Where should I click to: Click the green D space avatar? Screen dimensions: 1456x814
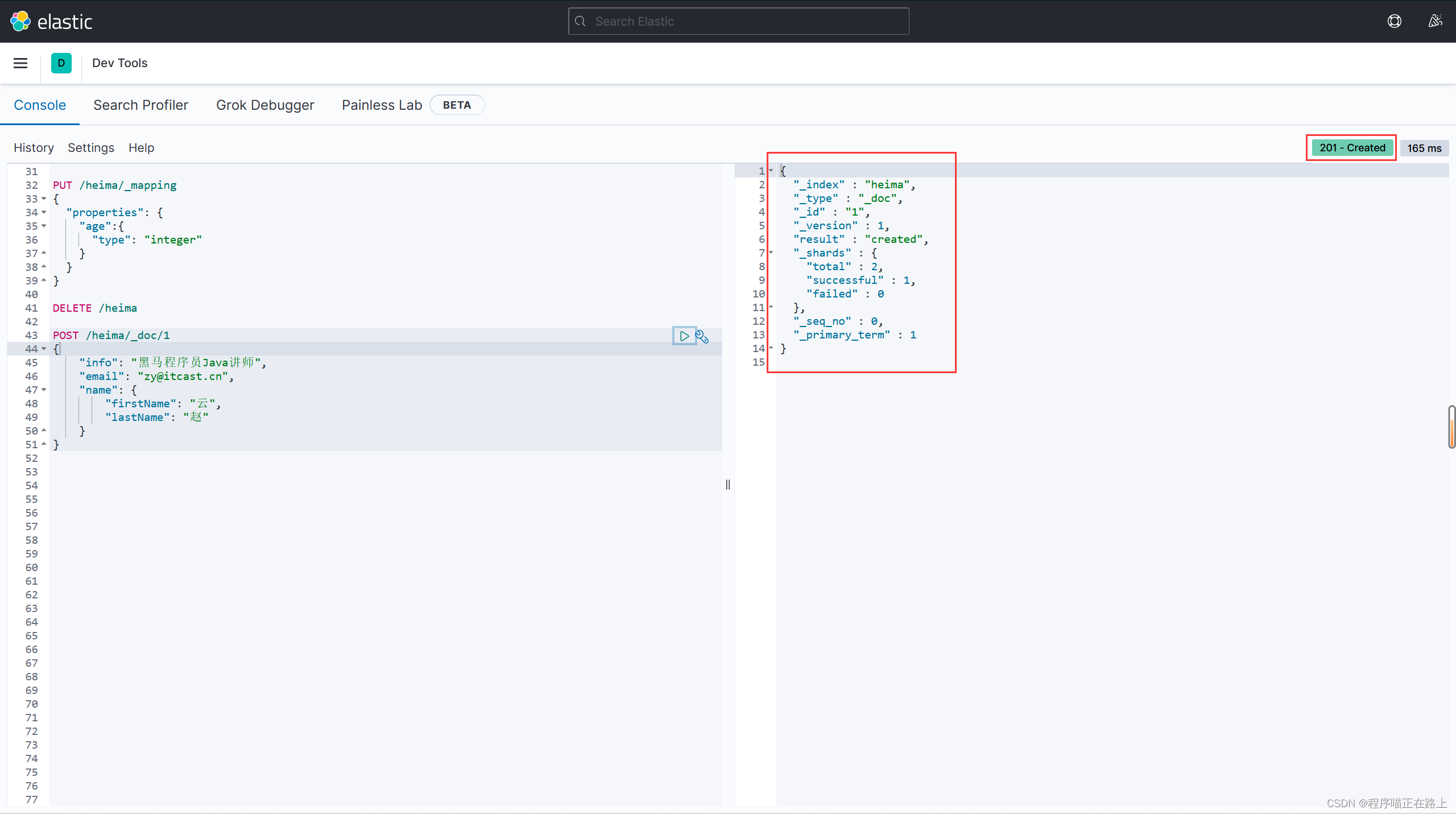tap(61, 63)
